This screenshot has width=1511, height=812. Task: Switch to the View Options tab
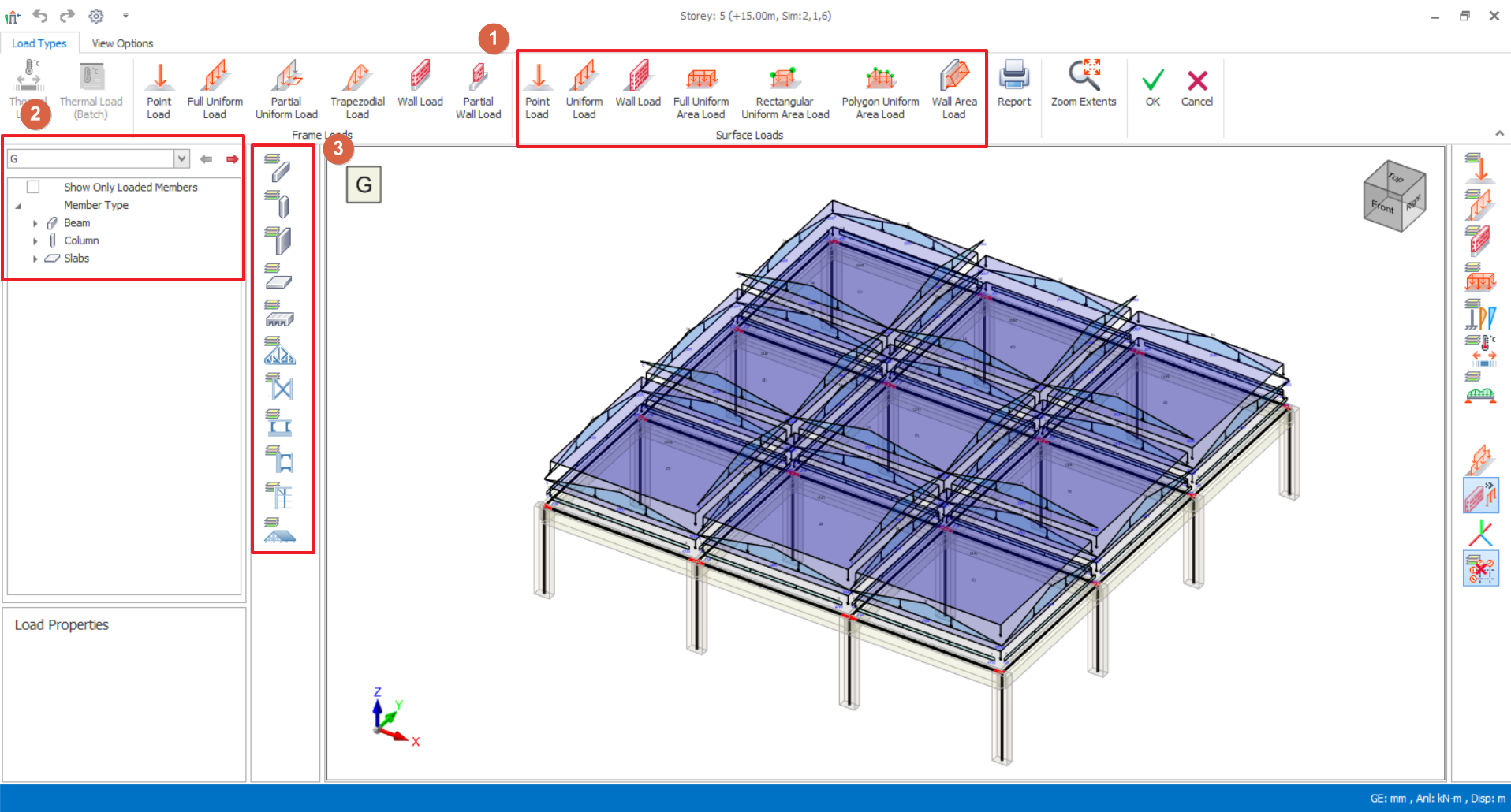[121, 43]
